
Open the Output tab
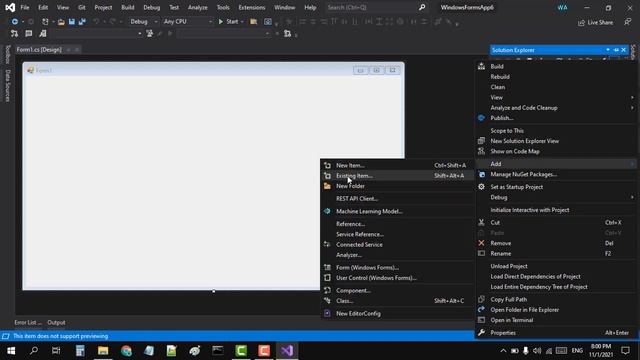tap(56, 322)
